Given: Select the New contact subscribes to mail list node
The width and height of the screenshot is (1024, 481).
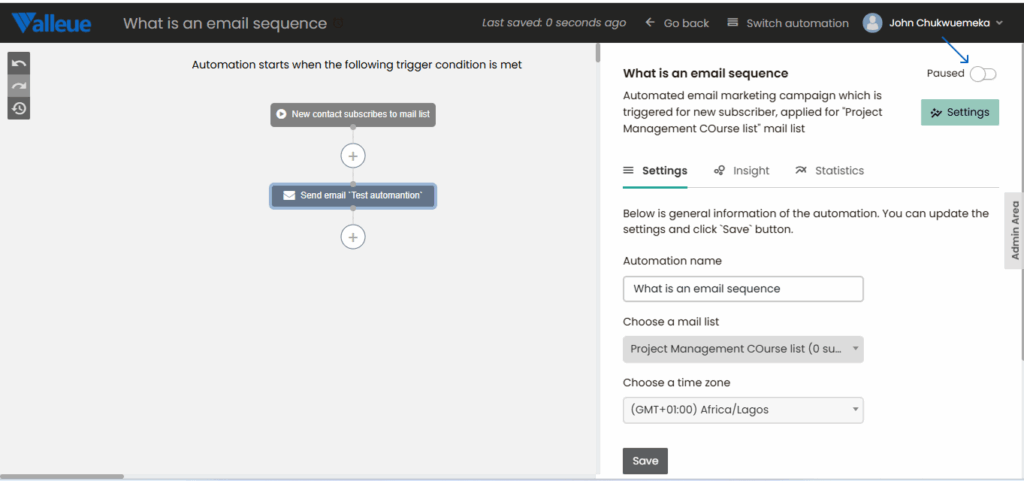Looking at the screenshot, I should click(x=353, y=114).
